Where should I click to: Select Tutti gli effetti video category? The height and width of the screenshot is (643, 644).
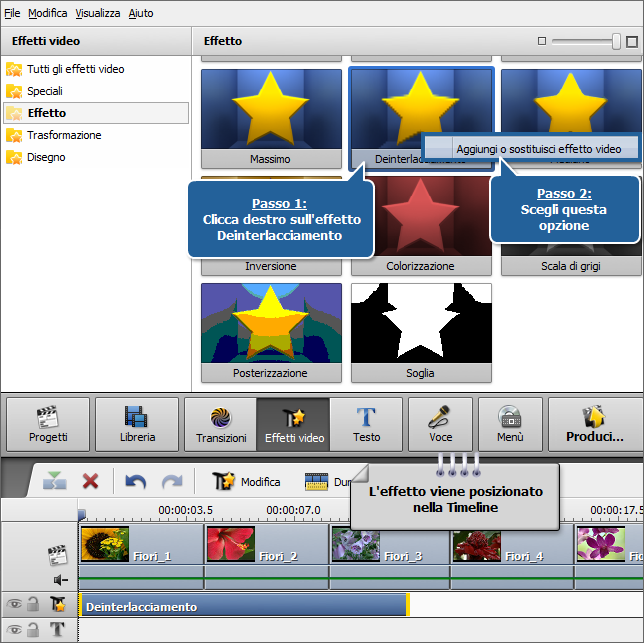(75, 69)
